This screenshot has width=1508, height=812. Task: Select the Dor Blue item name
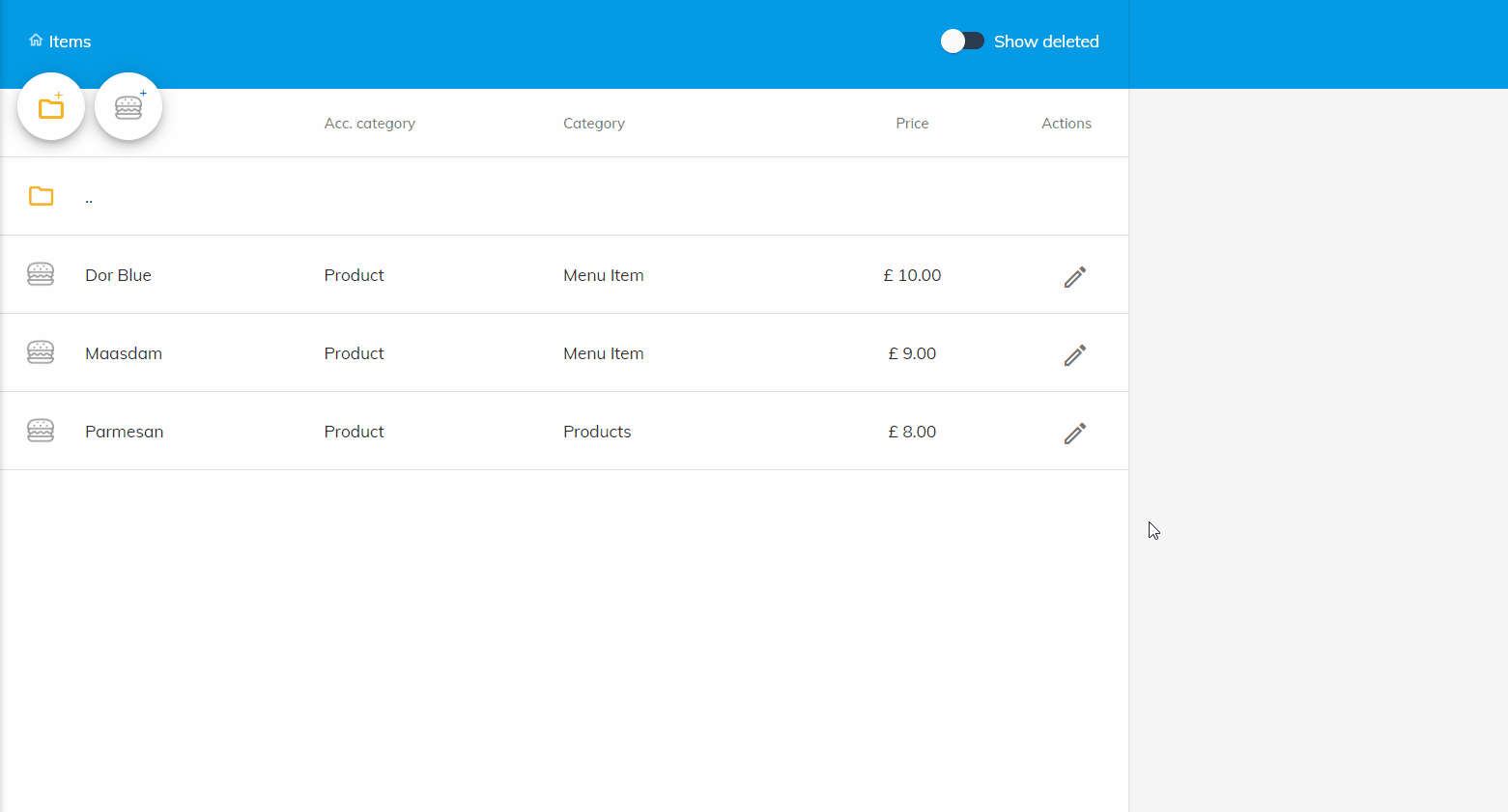(x=118, y=275)
